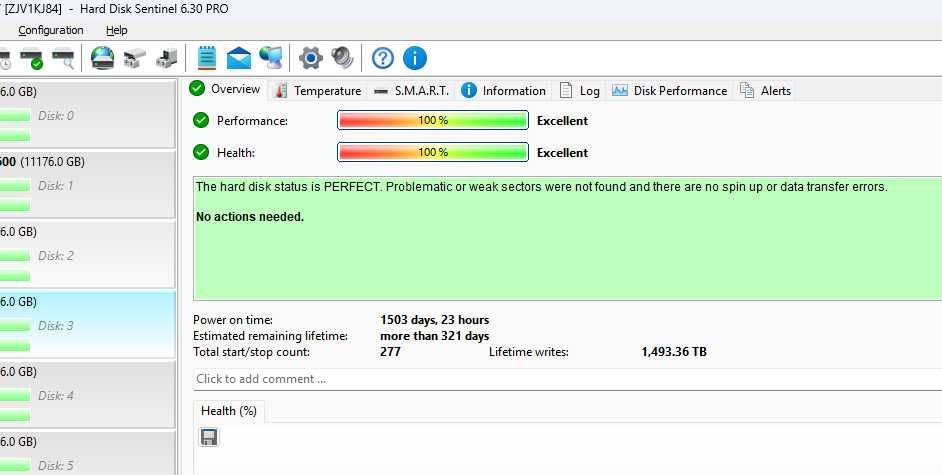Click the network computer globe icon
The height and width of the screenshot is (475, 942).
[271, 58]
